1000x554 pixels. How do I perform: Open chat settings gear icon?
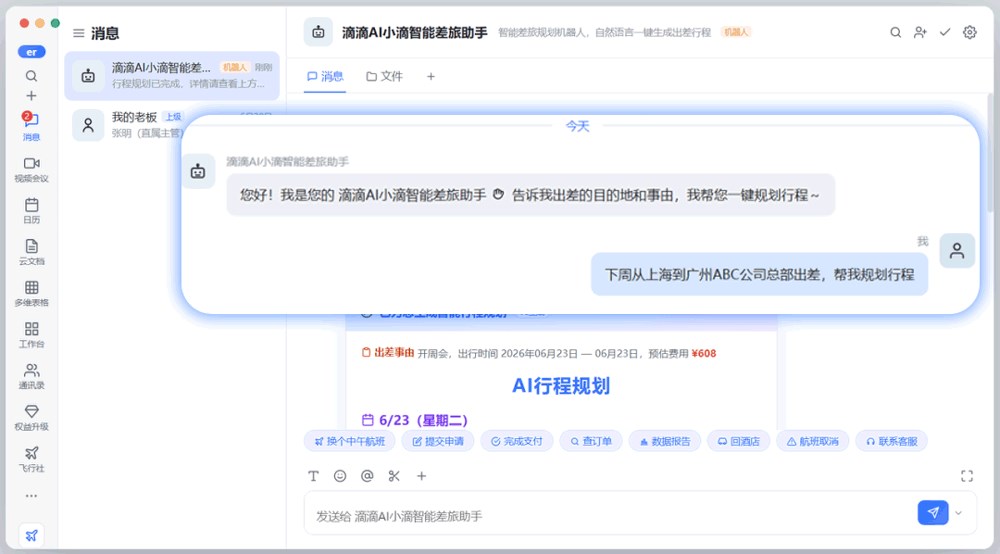[x=969, y=32]
